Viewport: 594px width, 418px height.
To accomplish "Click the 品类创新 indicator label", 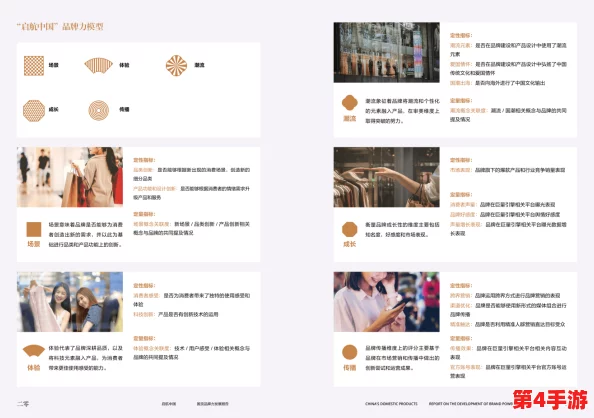I will (x=144, y=170).
